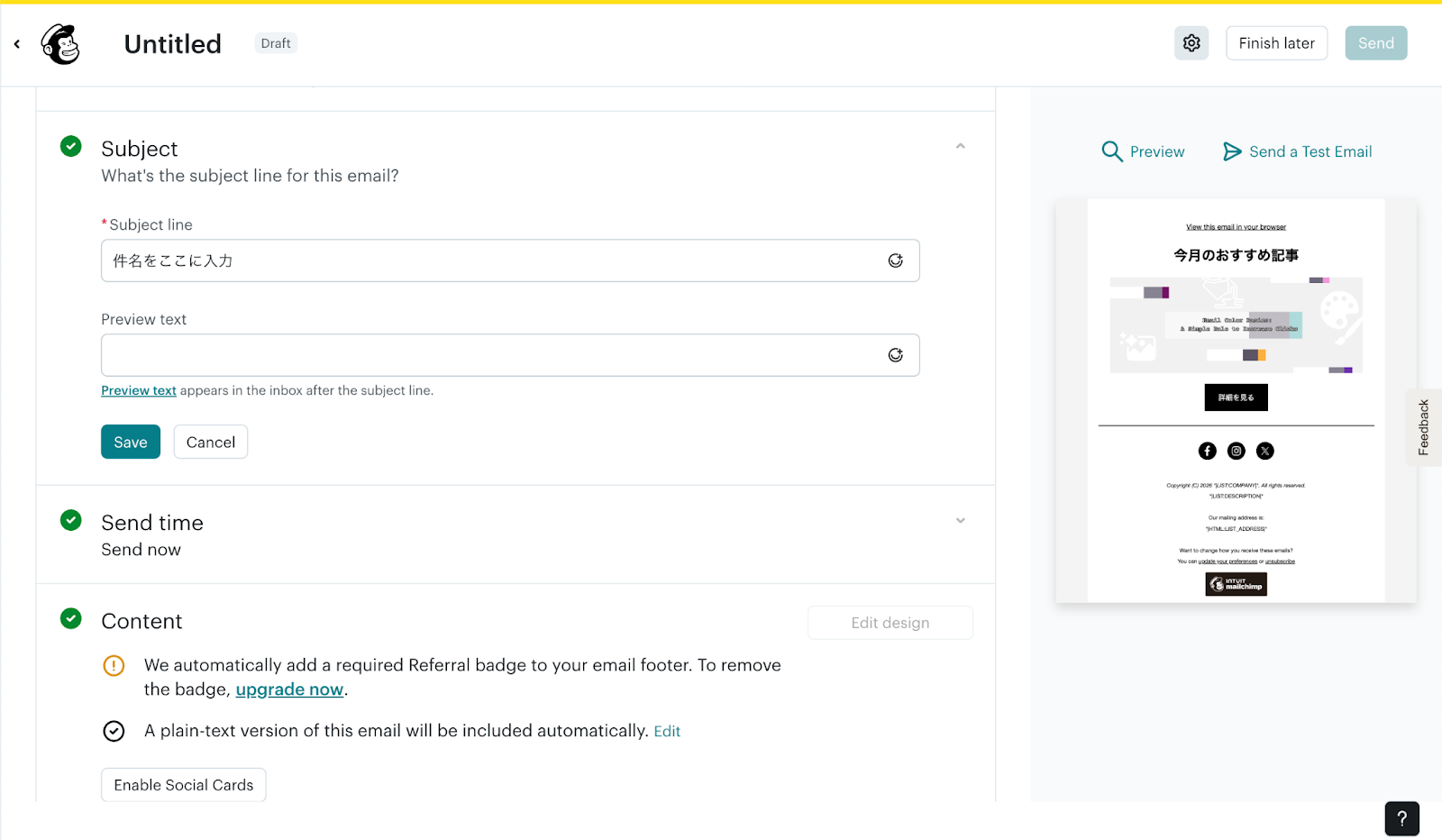
Task: Click Enable Social Cards button
Action: point(184,785)
